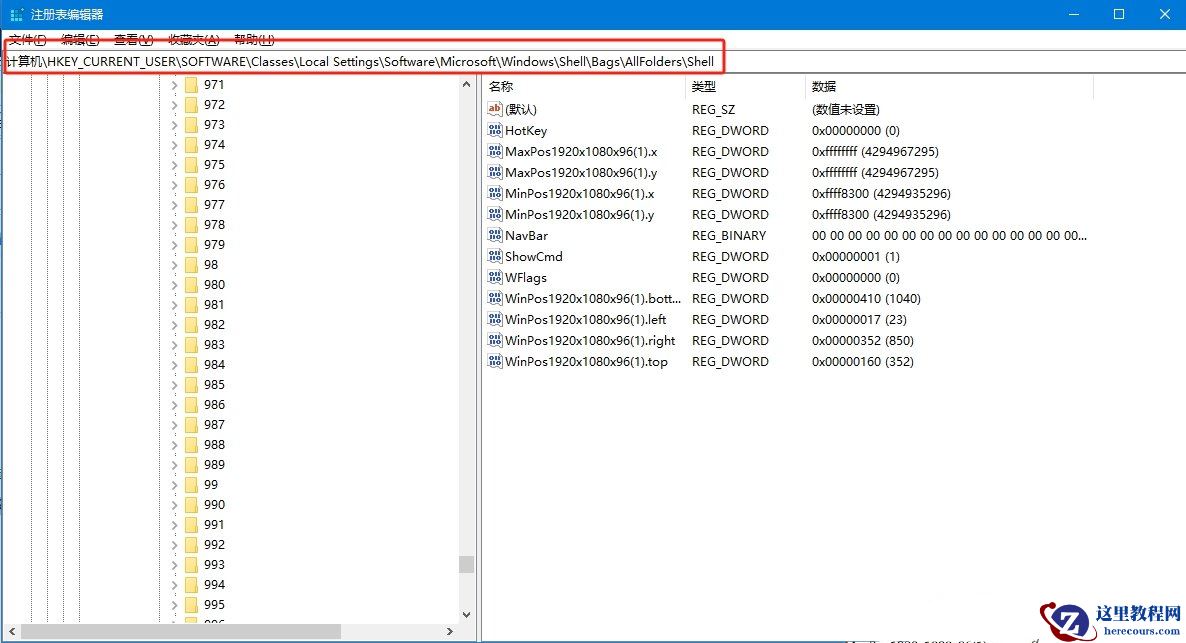Click the REG_SZ icon beside (默认)
Viewport: 1186px width, 643px height.
[495, 109]
